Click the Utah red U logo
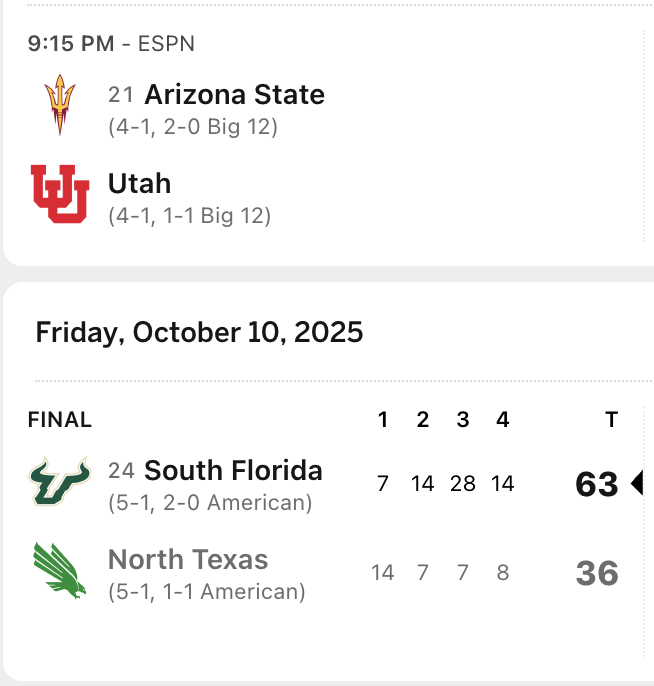The width and height of the screenshot is (654, 686). [x=60, y=194]
